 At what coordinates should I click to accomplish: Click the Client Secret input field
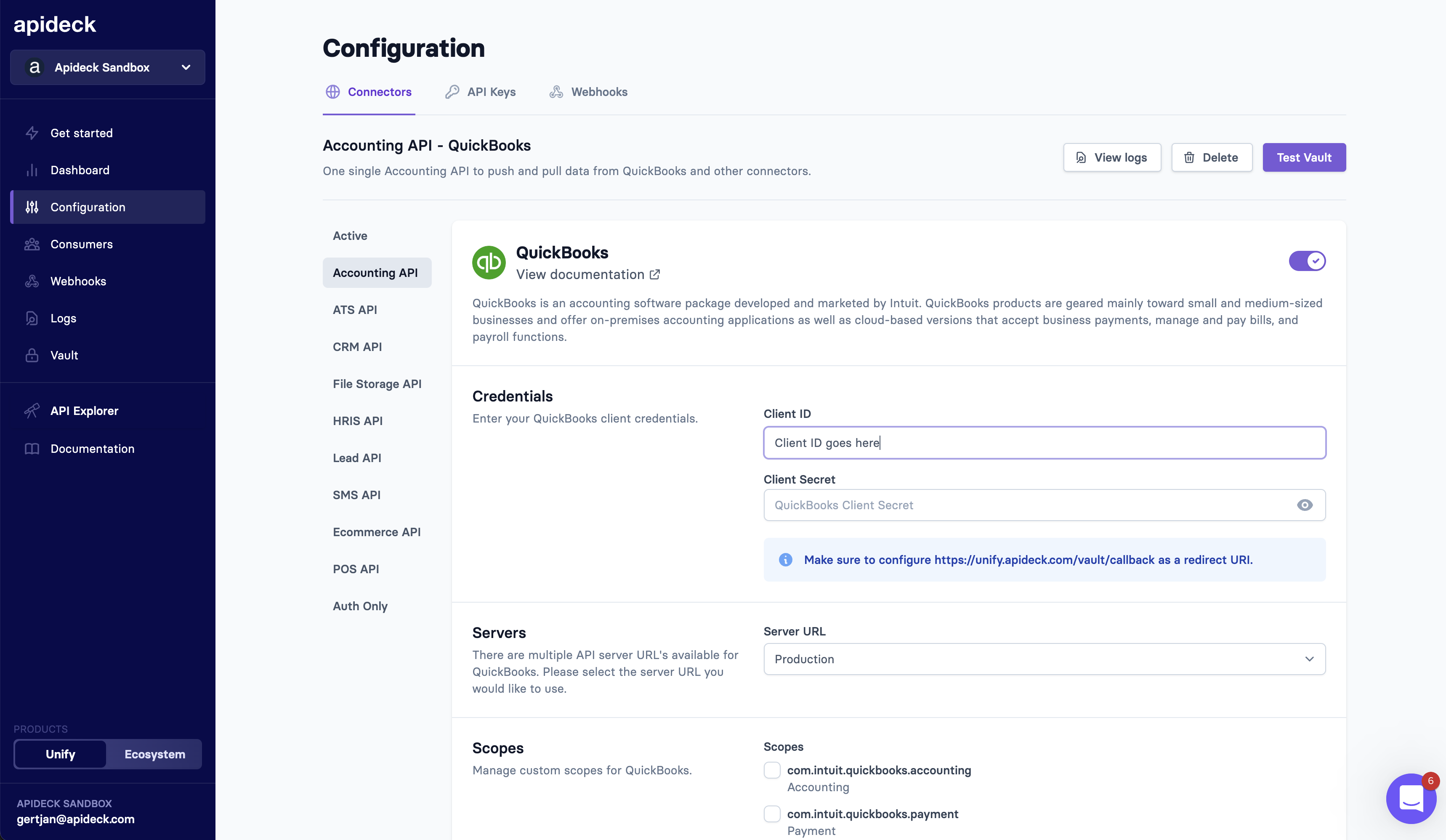tap(1045, 505)
